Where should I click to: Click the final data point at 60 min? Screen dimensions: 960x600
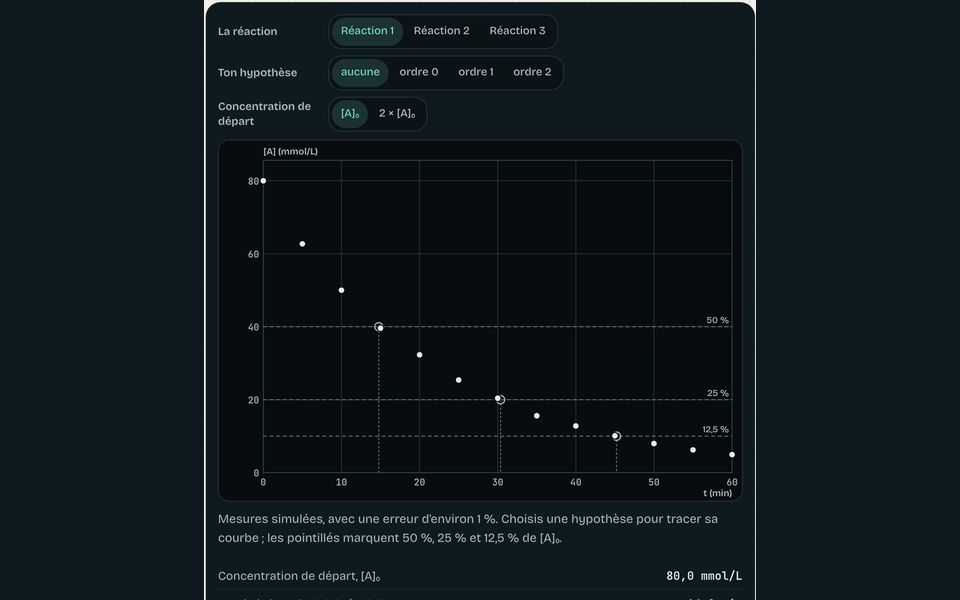tap(732, 455)
